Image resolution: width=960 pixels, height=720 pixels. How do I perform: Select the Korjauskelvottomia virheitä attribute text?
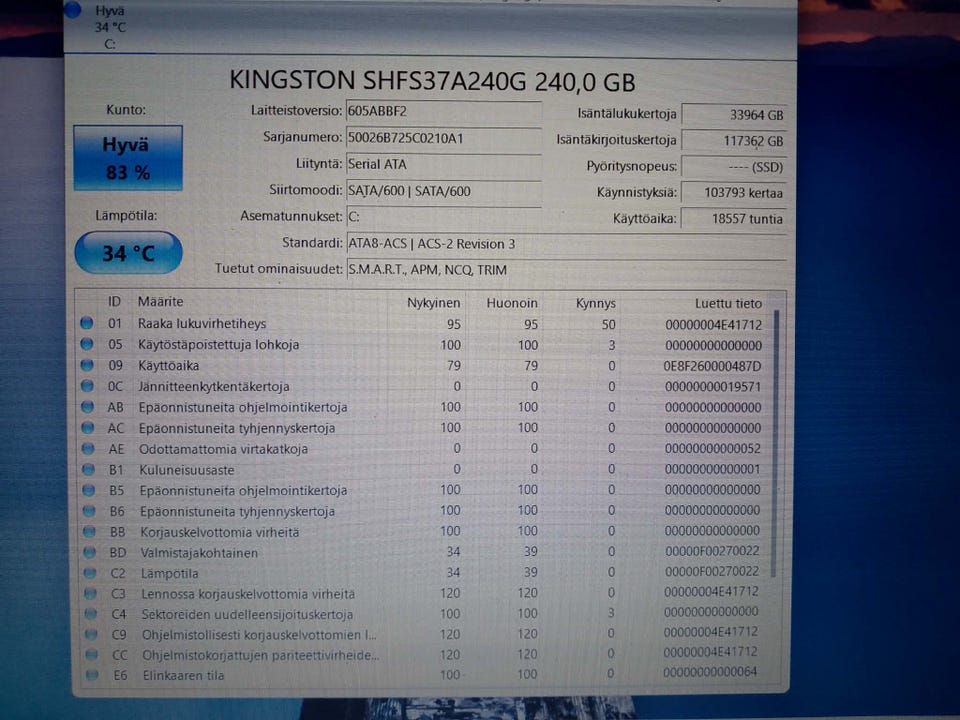220,532
